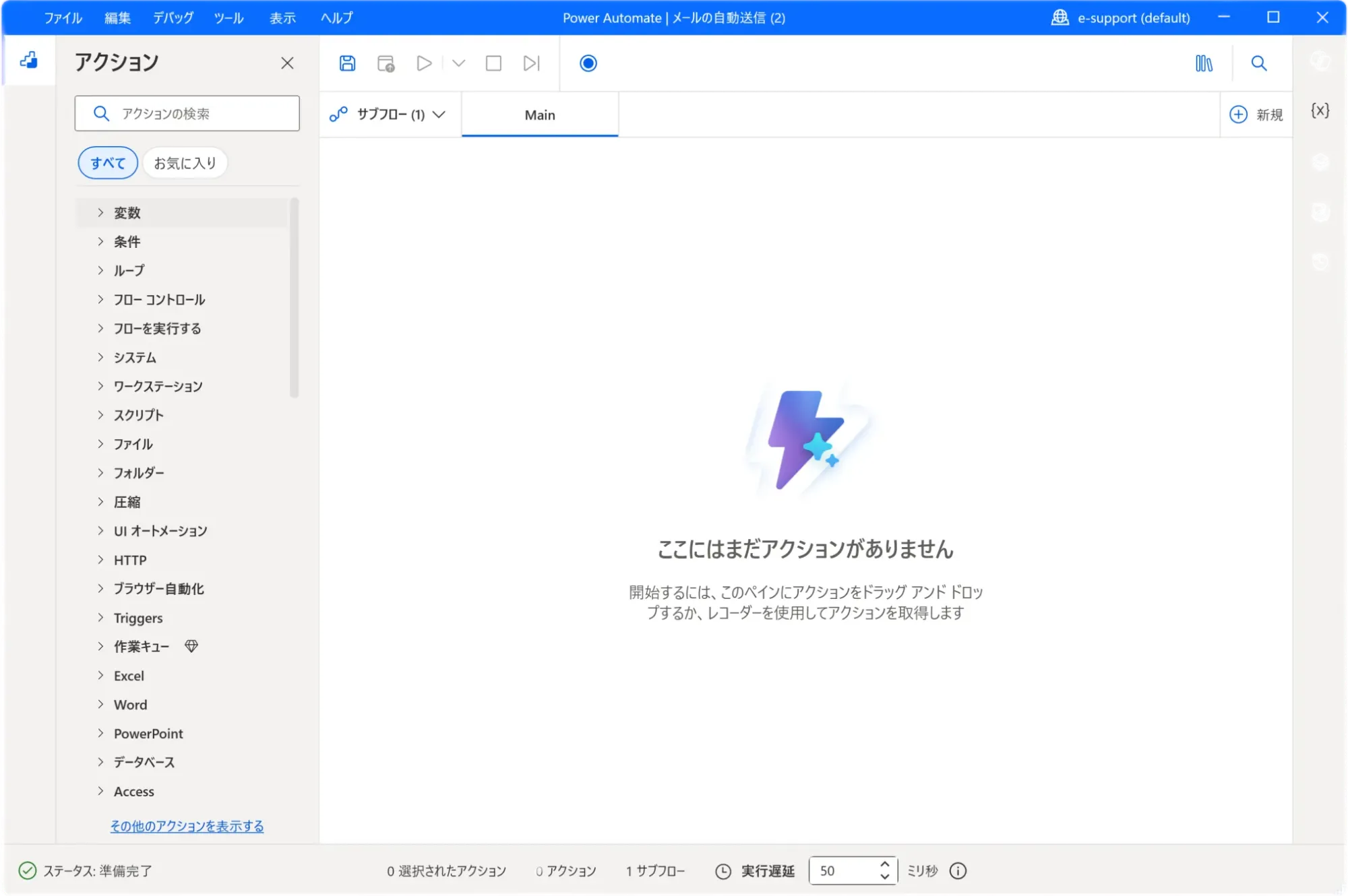Click the 0 選択されたアクション status text
Viewport: 1348px width, 896px height.
point(446,871)
